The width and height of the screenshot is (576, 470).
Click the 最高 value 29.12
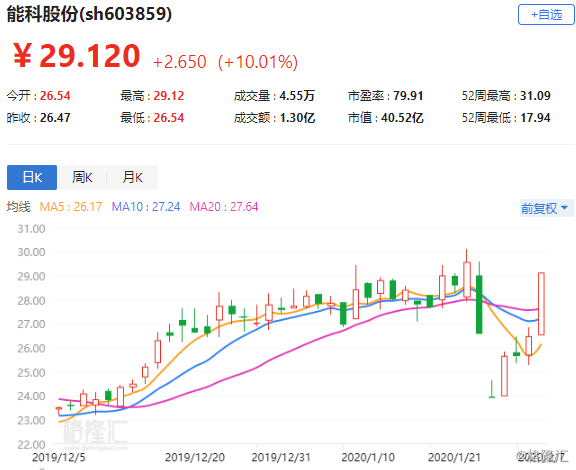tap(169, 96)
